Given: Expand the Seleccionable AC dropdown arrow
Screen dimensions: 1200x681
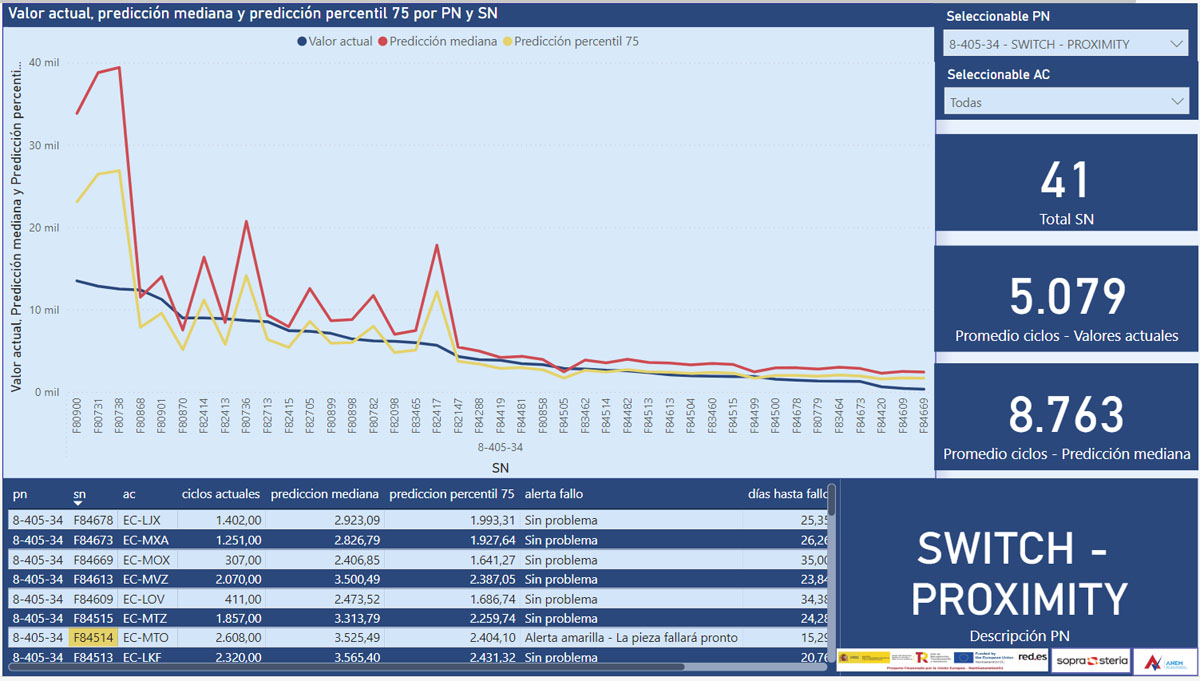Looking at the screenshot, I should click(x=1176, y=102).
